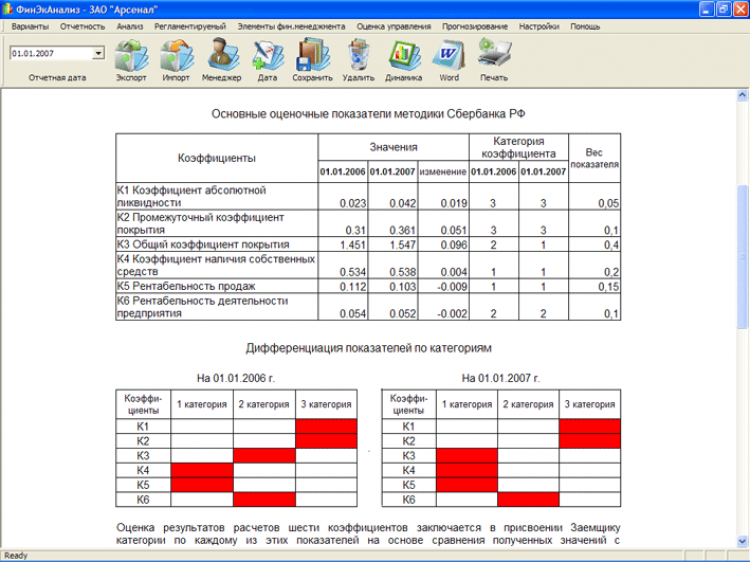Click the row label К4 Коэффициент наличия собственных средств

(216, 265)
